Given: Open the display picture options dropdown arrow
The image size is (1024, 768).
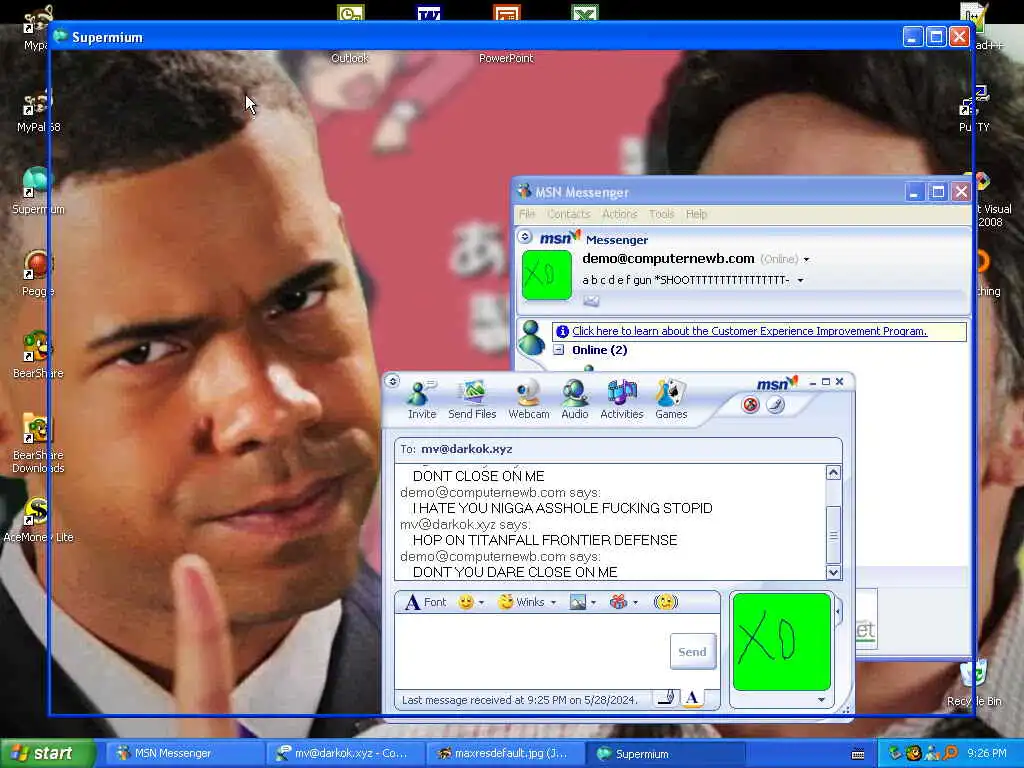Looking at the screenshot, I should point(822,700).
